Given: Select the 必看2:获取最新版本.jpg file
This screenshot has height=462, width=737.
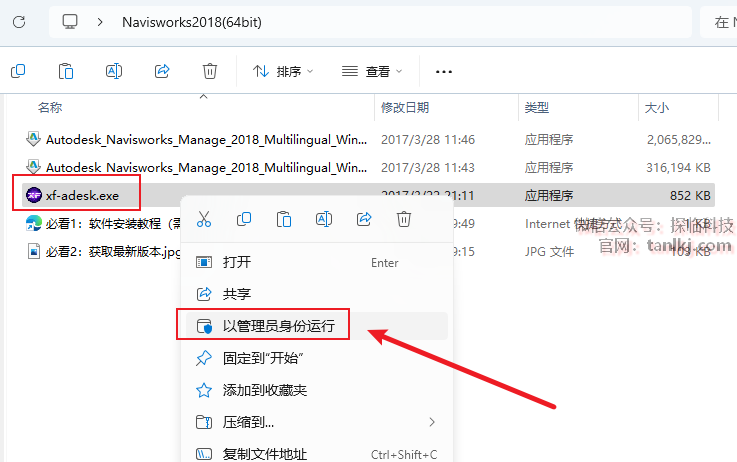Looking at the screenshot, I should 101,251.
